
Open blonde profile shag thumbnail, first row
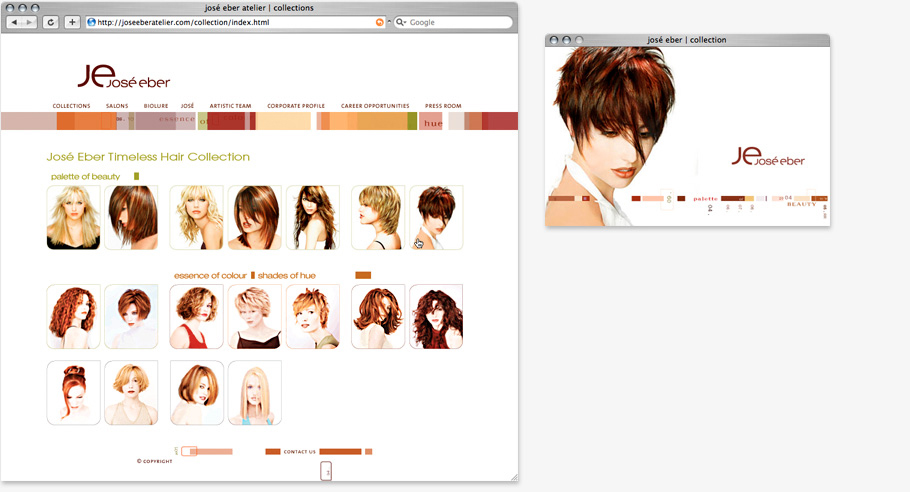378,218
